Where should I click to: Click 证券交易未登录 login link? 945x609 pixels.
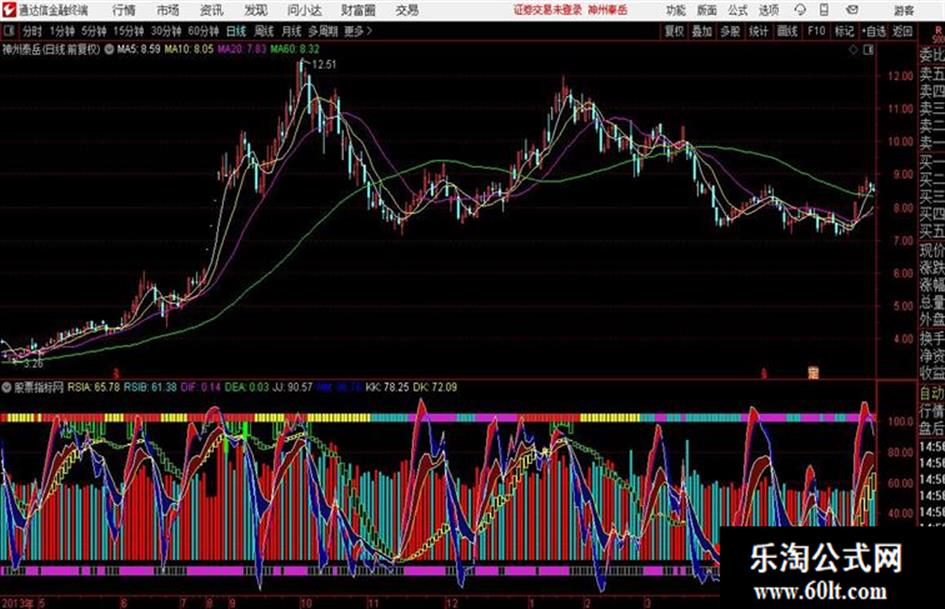click(x=547, y=10)
